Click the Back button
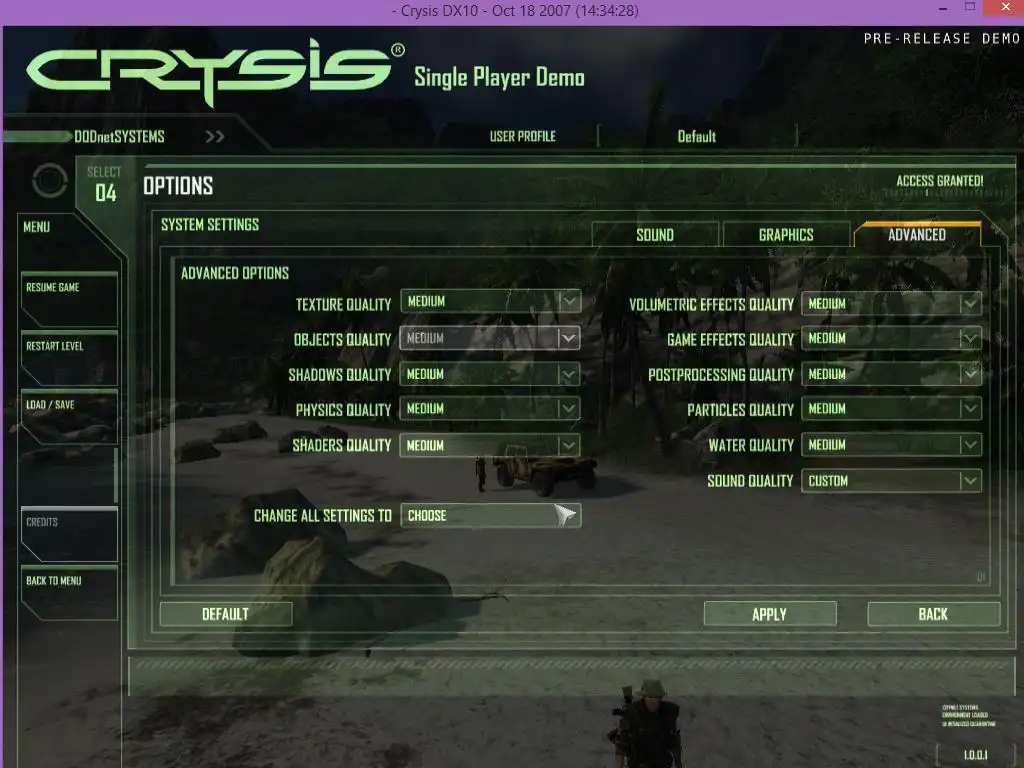 pos(933,614)
